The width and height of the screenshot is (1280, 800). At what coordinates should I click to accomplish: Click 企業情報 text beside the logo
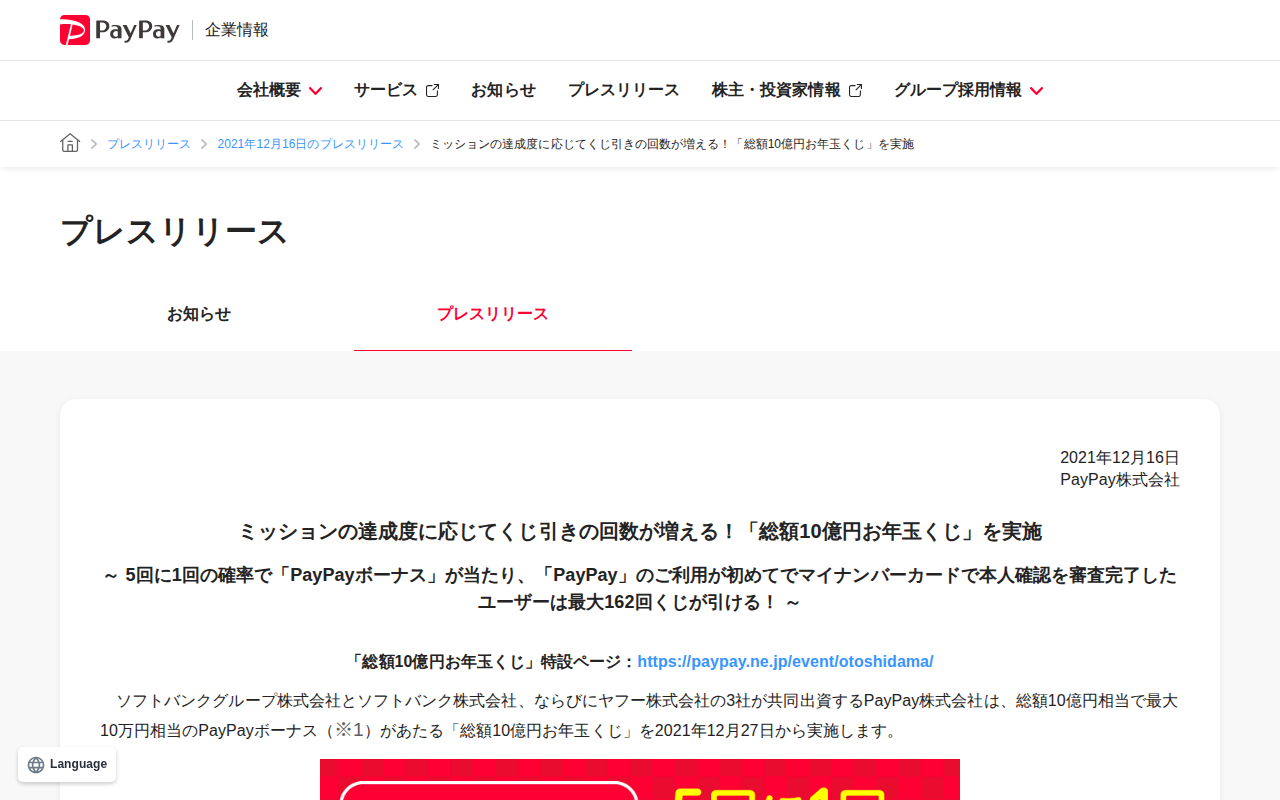(x=237, y=30)
